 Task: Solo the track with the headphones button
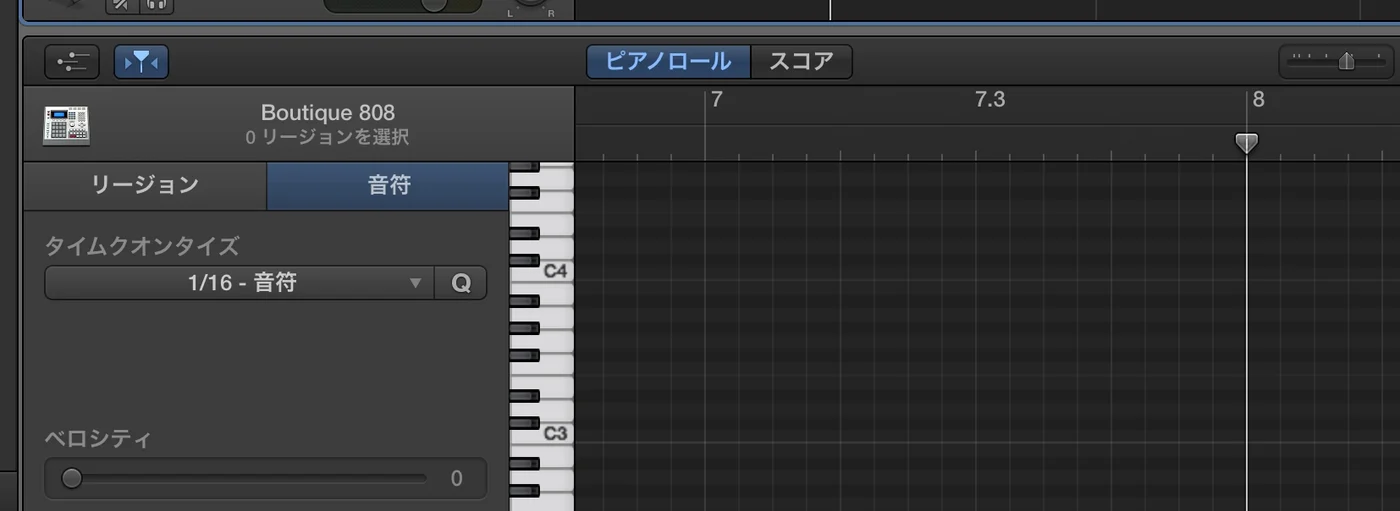point(156,5)
